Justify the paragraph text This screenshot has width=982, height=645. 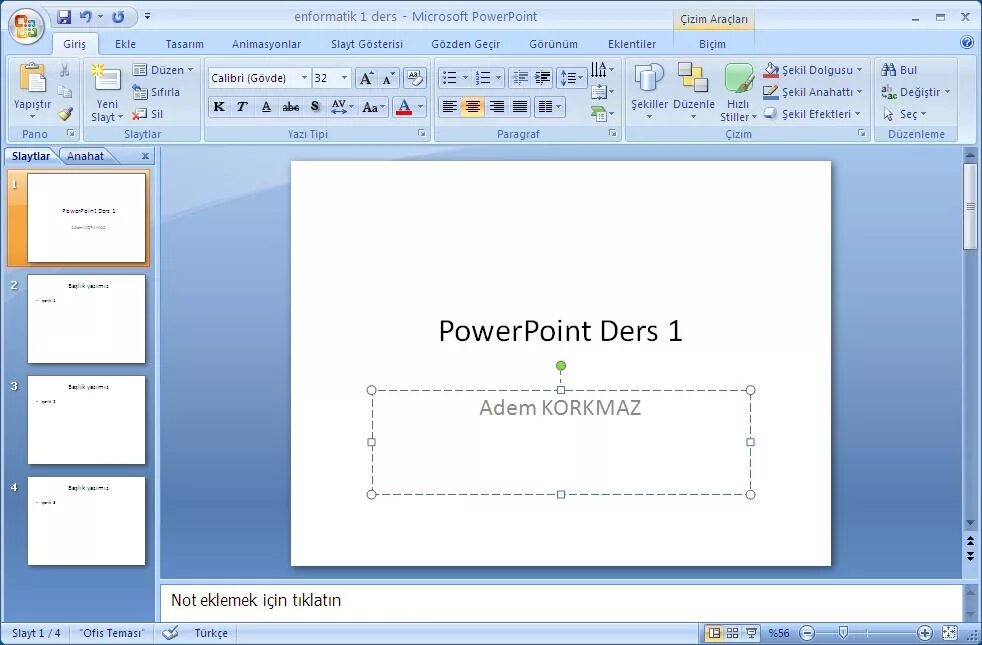pyautogui.click(x=520, y=107)
